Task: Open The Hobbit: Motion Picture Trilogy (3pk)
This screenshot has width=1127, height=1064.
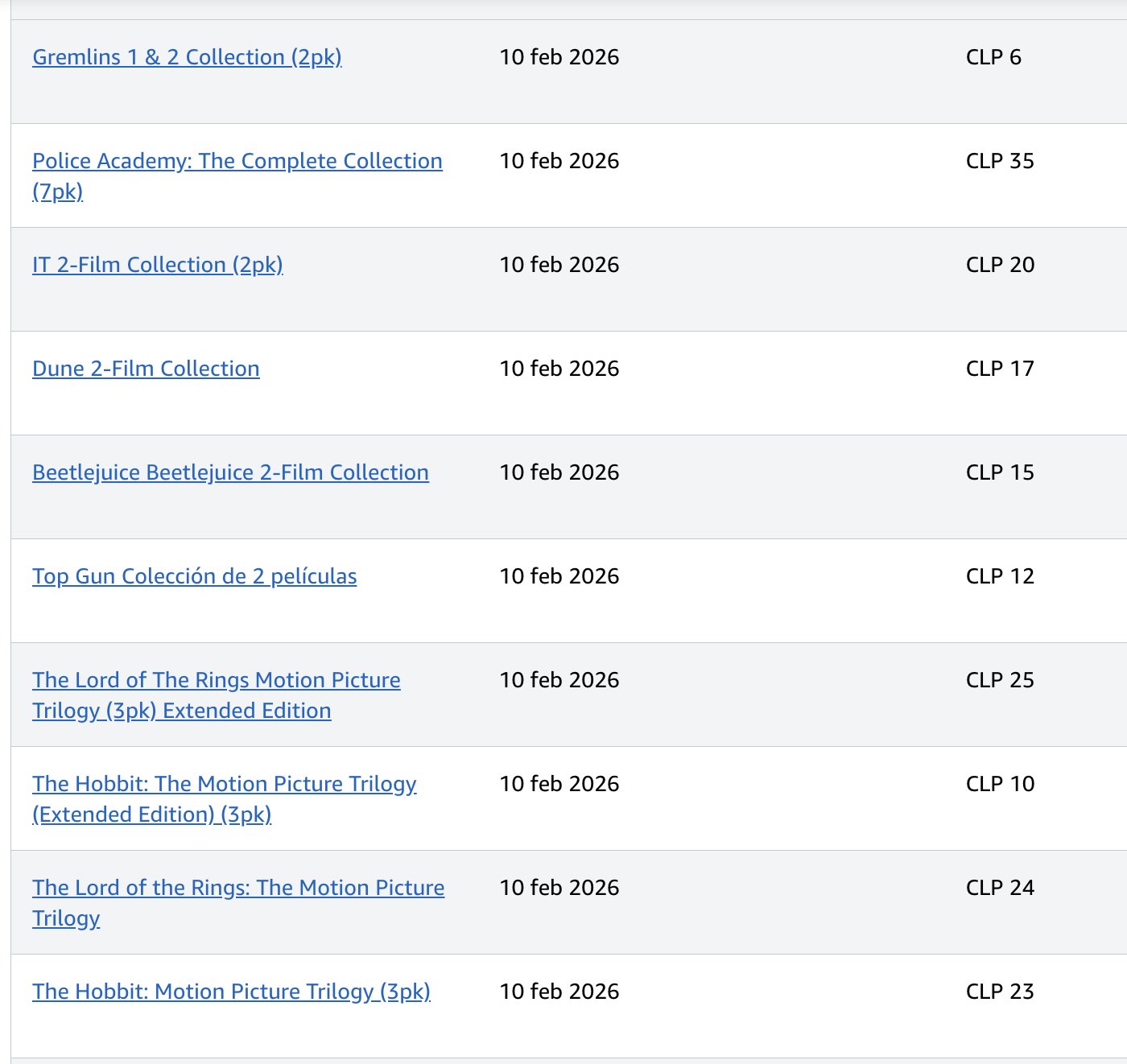Action: [x=231, y=992]
